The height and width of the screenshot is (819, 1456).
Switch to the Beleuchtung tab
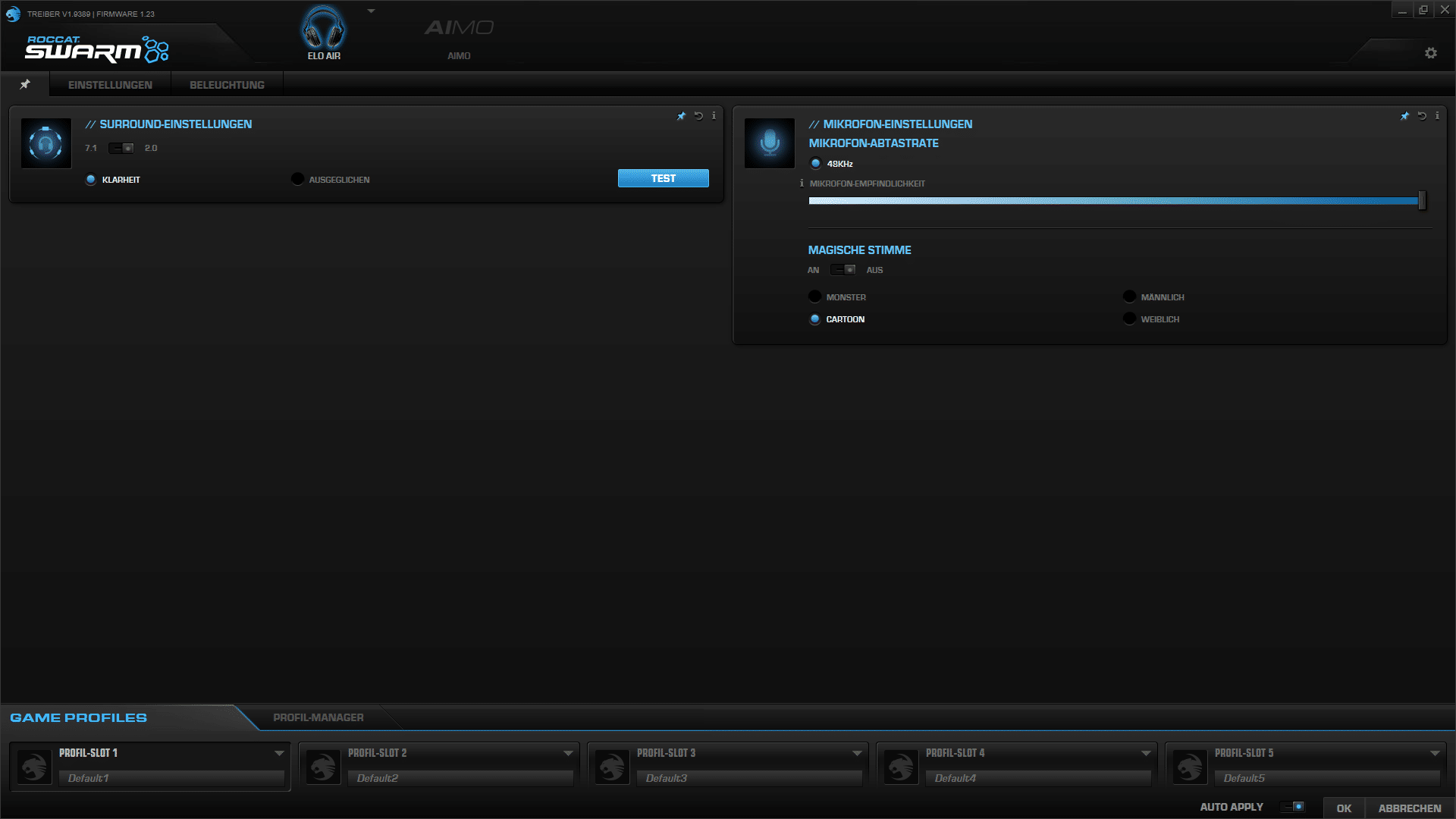227,85
